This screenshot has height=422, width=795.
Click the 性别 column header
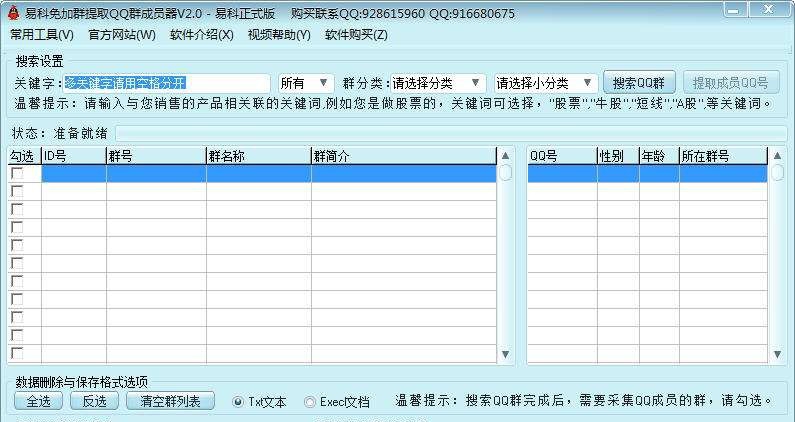[619, 156]
